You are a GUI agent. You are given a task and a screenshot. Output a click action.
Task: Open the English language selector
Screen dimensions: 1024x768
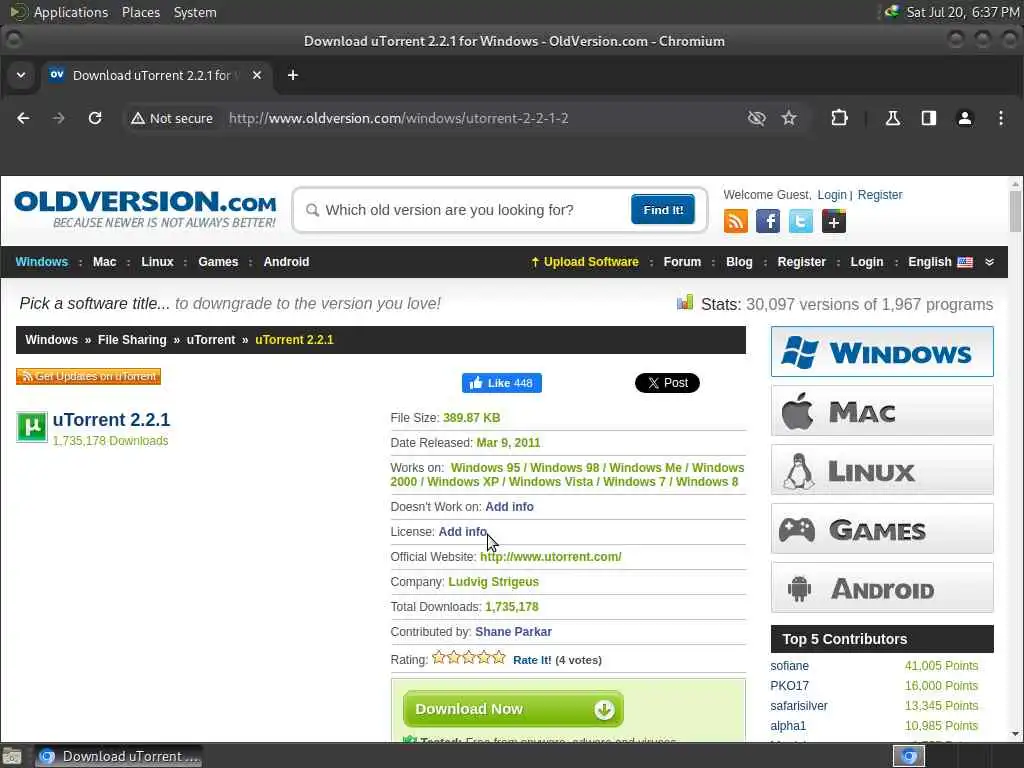(x=940, y=262)
